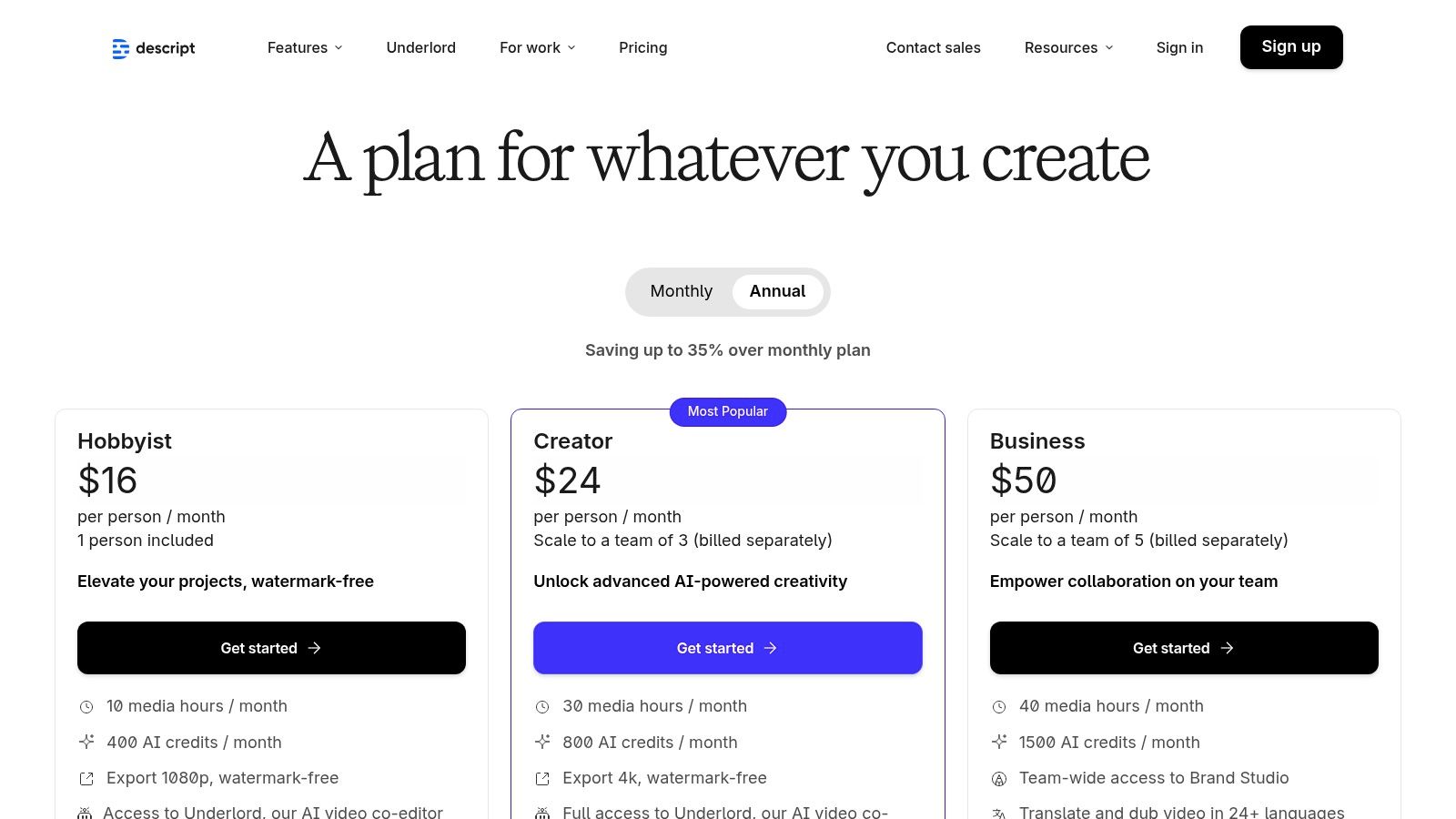Switch billing to Monthly
This screenshot has width=1456, height=819.
pos(681,291)
